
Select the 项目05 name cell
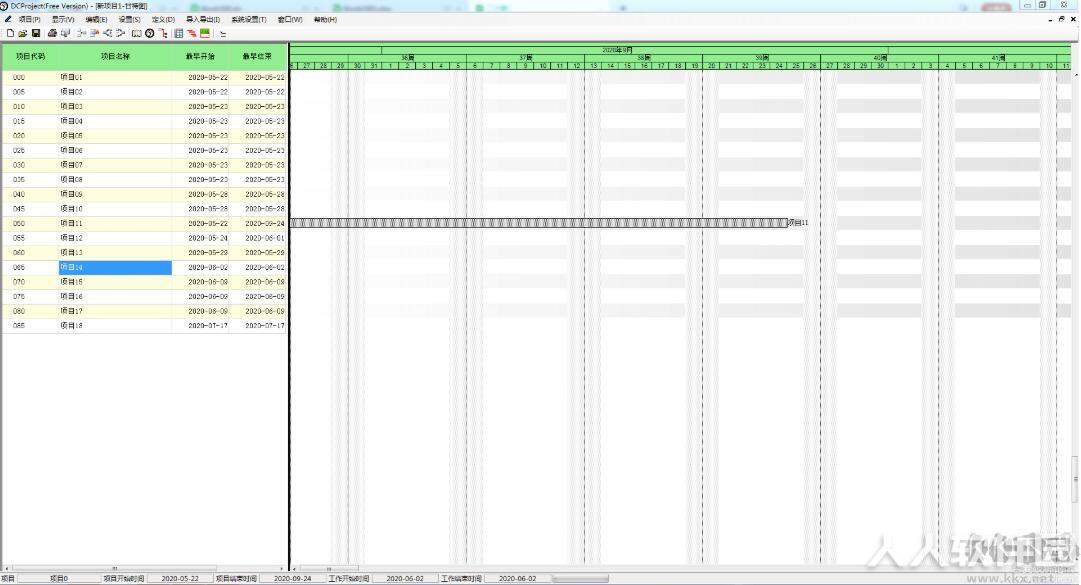(115, 136)
